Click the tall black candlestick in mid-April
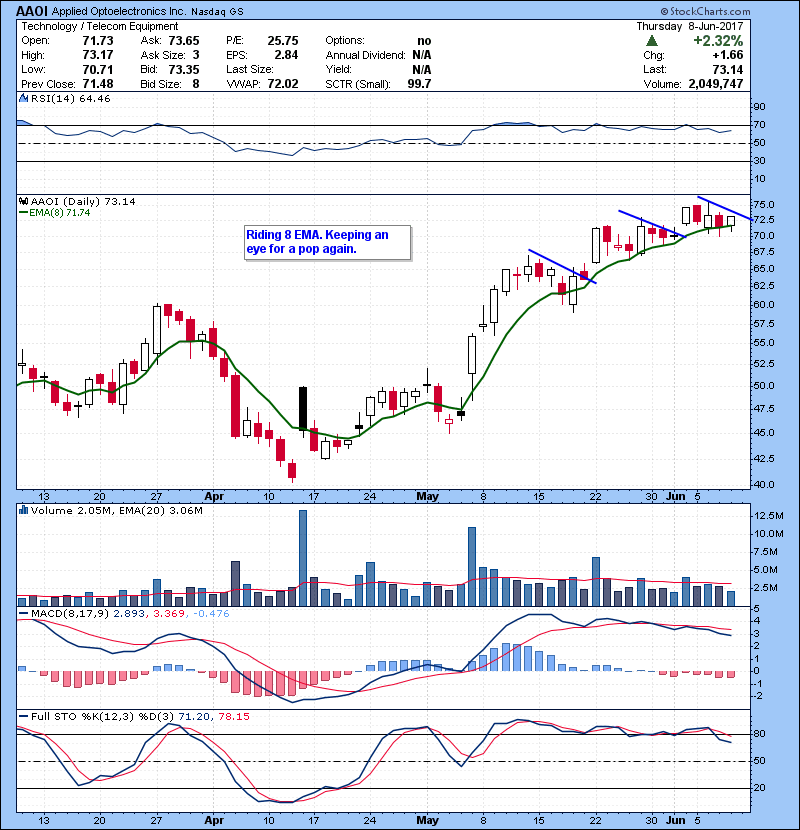This screenshot has height=830, width=800. [303, 408]
